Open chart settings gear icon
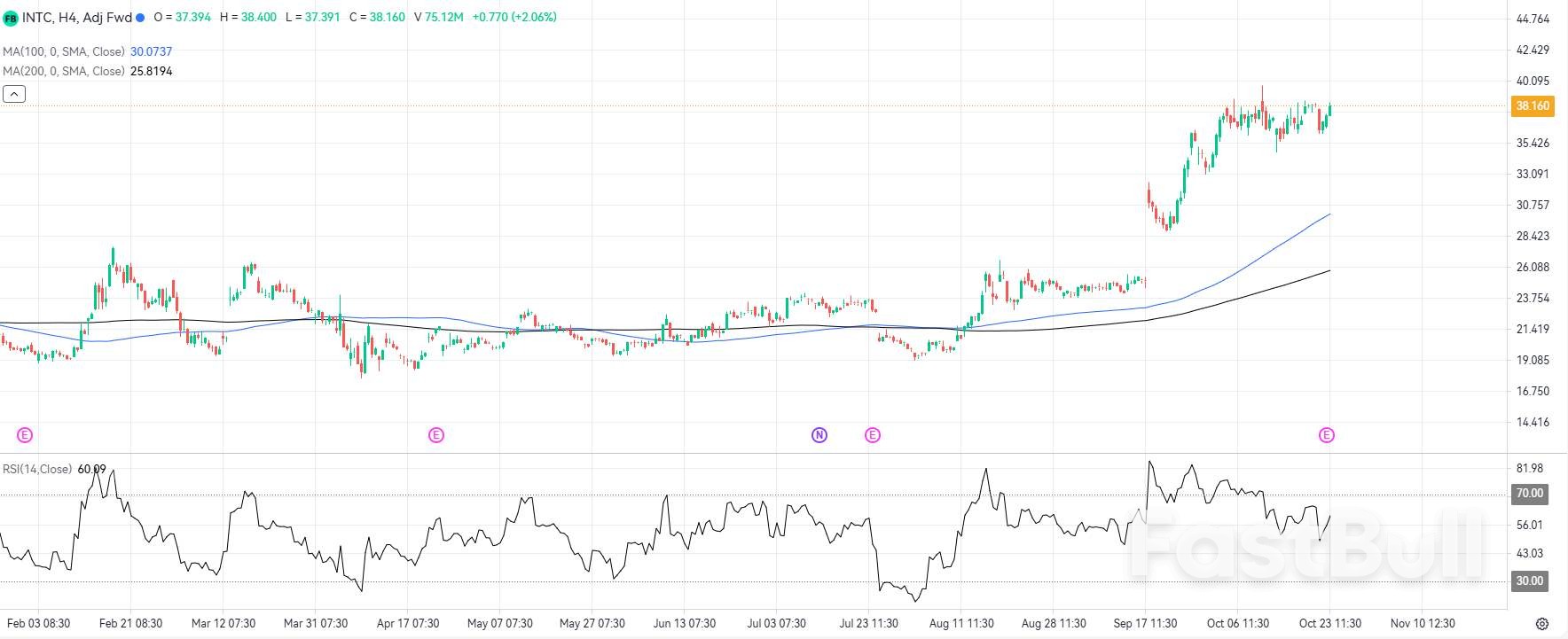 click(x=1542, y=624)
